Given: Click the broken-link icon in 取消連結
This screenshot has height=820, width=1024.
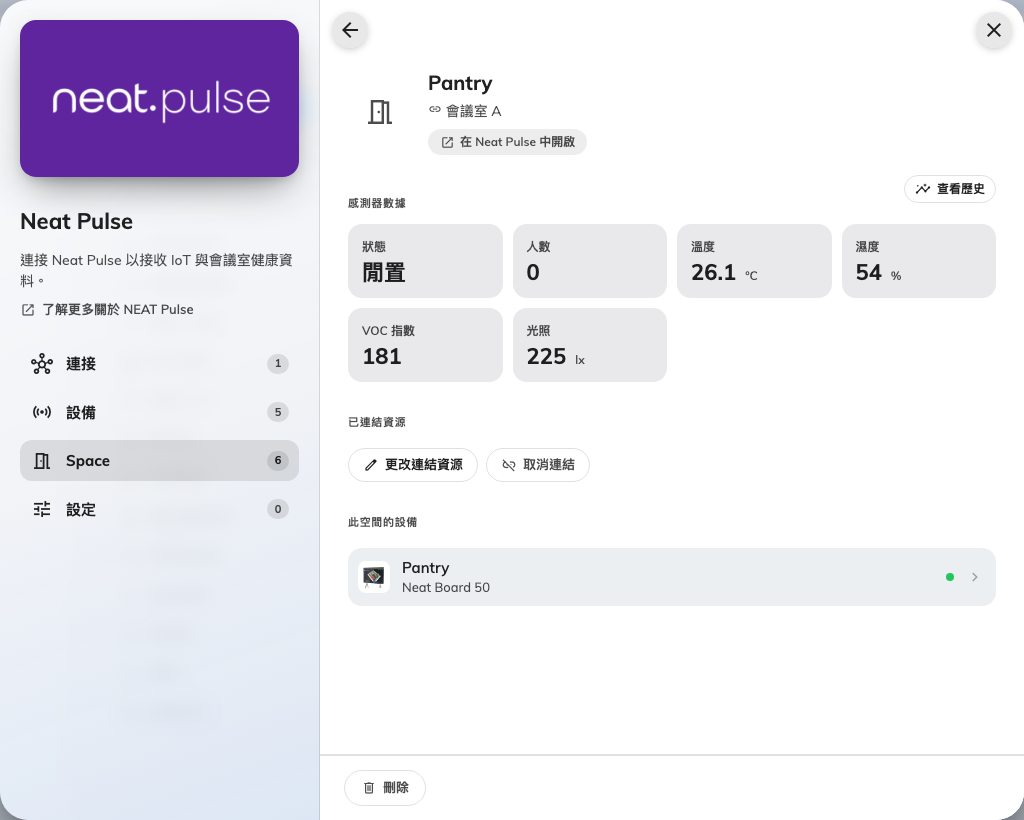Looking at the screenshot, I should 509,465.
